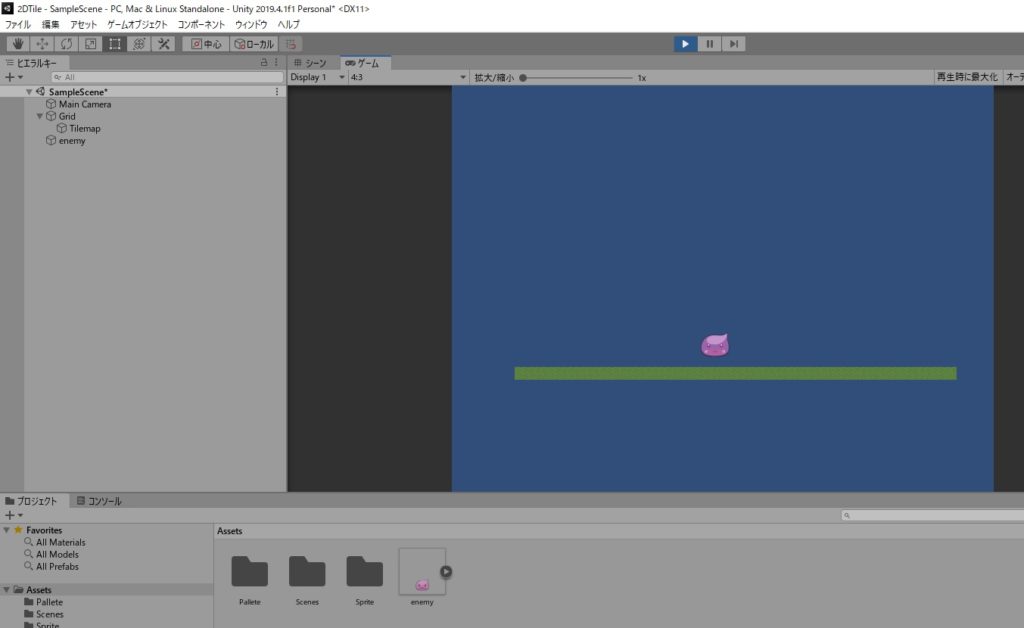Image resolution: width=1024 pixels, height=628 pixels.
Task: Open the Project create plus dropdown
Action: tap(14, 515)
